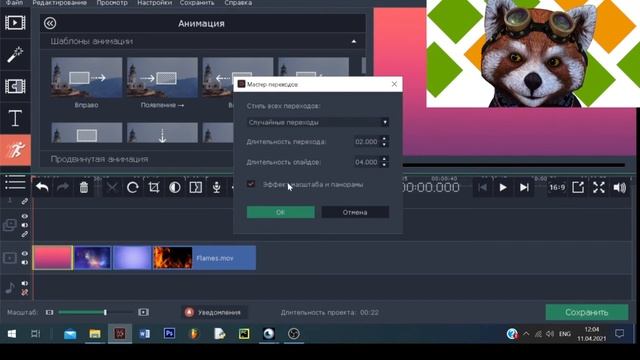Image resolution: width=640 pixels, height=360 pixels.
Task: Edit the transition duration field
Action: (367, 142)
